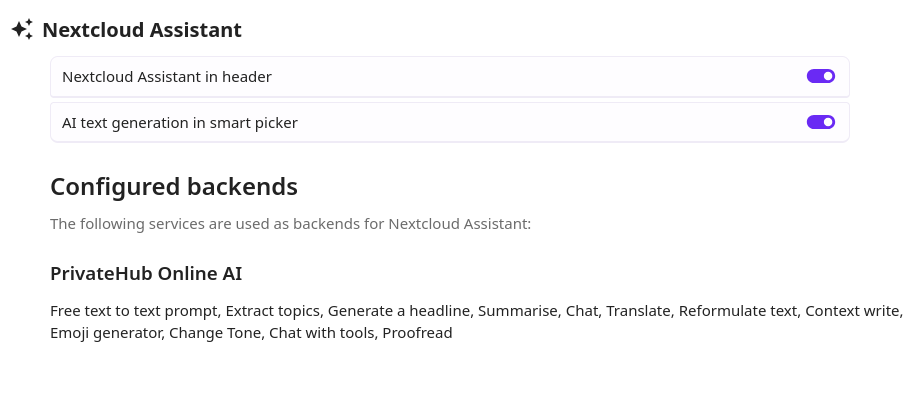The image size is (914, 400).
Task: Disable AI text generation in smart picker
Action: click(820, 122)
